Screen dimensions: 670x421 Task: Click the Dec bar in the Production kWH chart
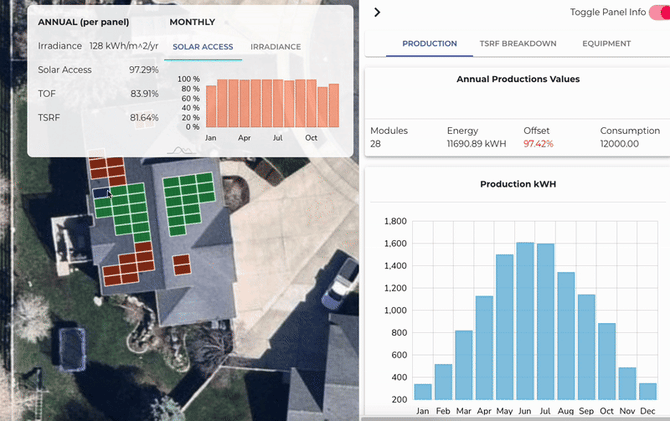coord(648,391)
